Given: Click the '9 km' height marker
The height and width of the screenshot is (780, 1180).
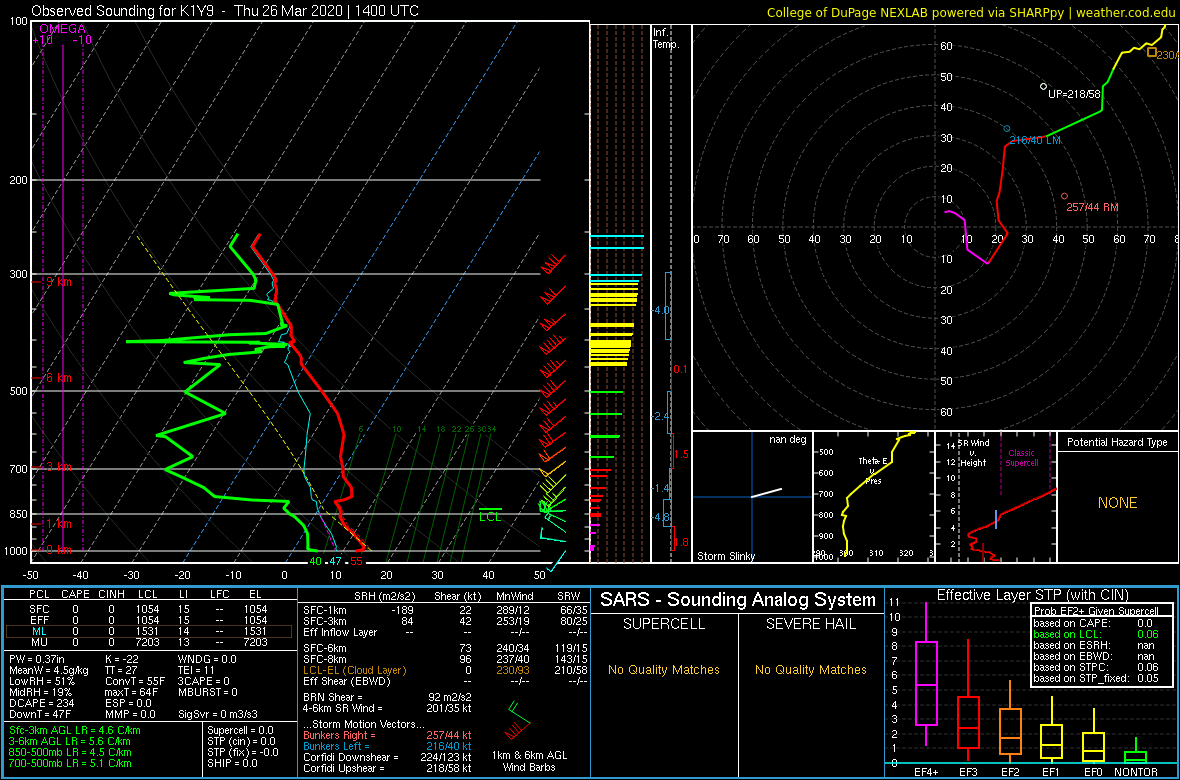Looking at the screenshot, I should click(57, 281).
